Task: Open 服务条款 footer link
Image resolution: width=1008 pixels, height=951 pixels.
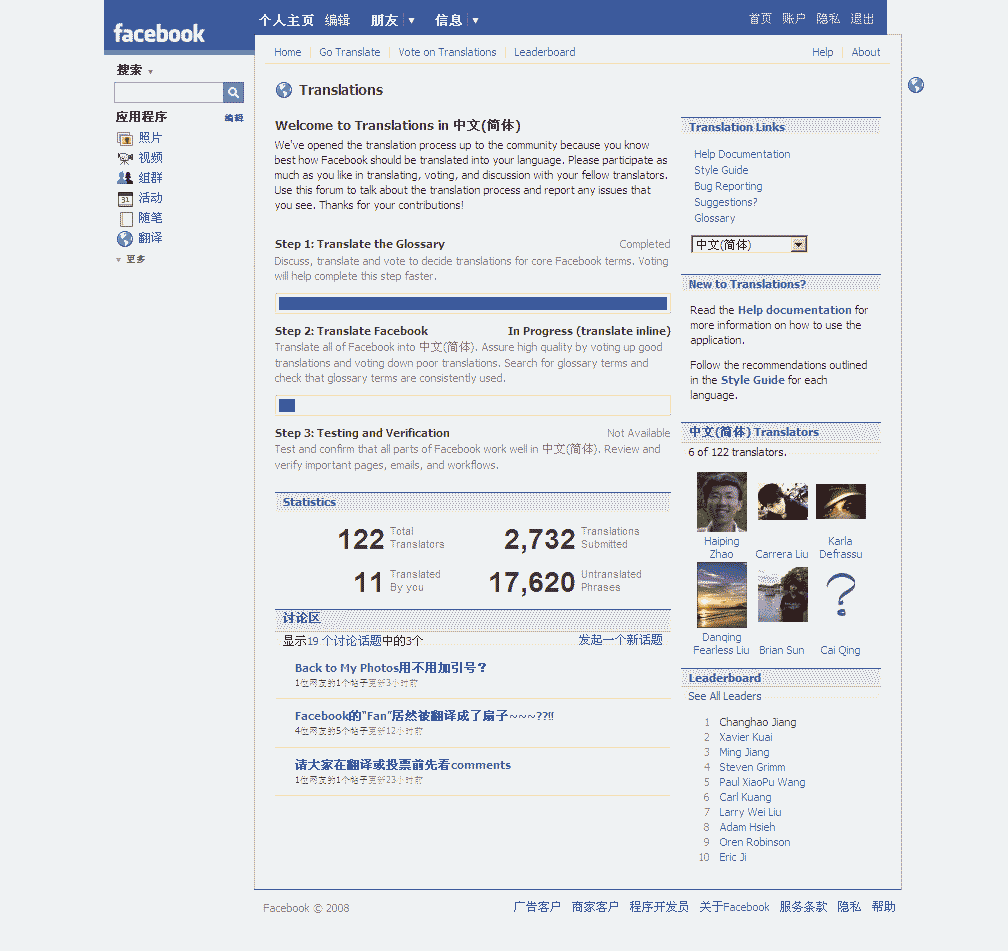Action: pyautogui.click(x=803, y=907)
